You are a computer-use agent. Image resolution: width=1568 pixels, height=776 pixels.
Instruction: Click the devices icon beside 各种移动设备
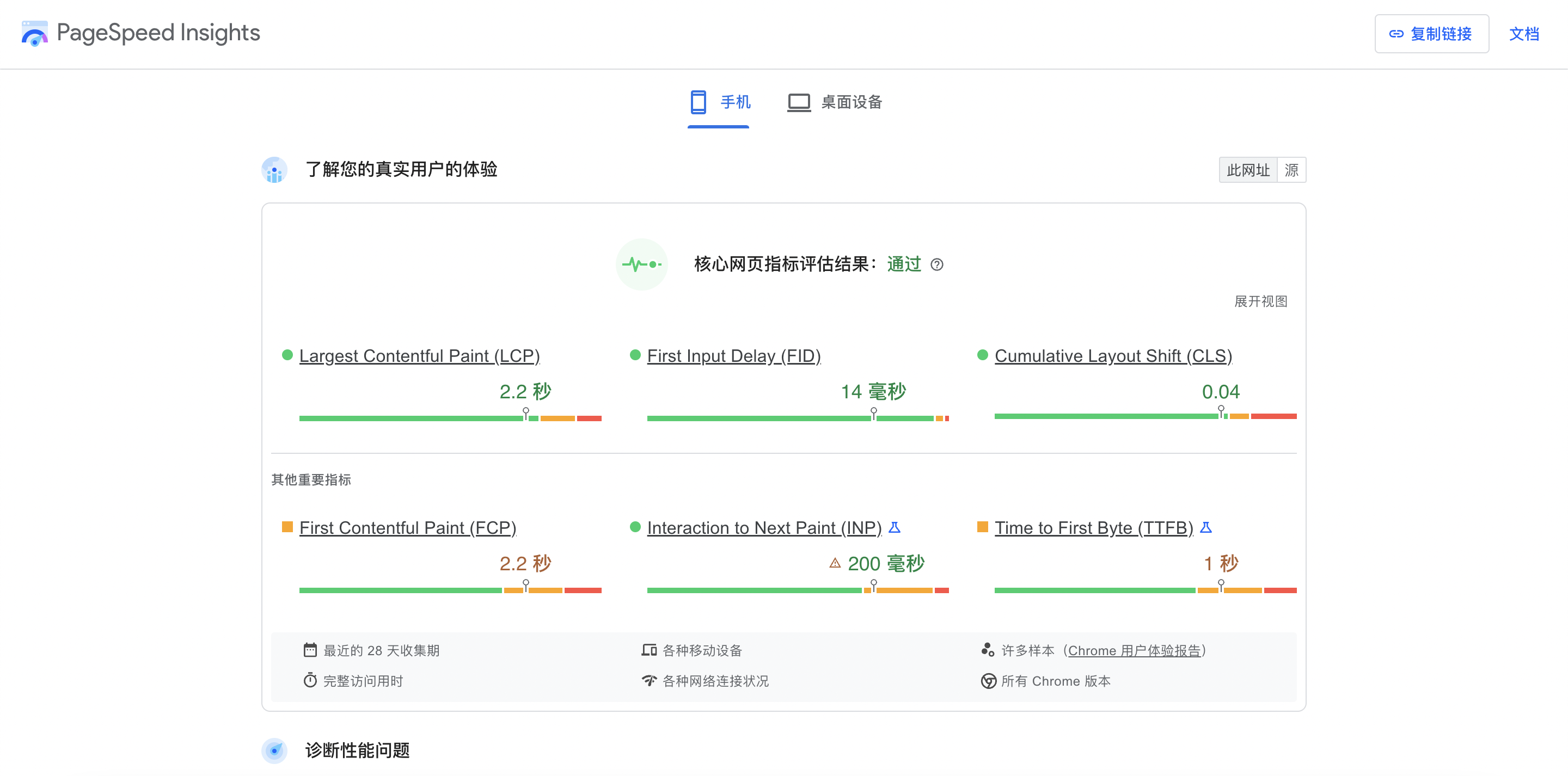tap(649, 650)
